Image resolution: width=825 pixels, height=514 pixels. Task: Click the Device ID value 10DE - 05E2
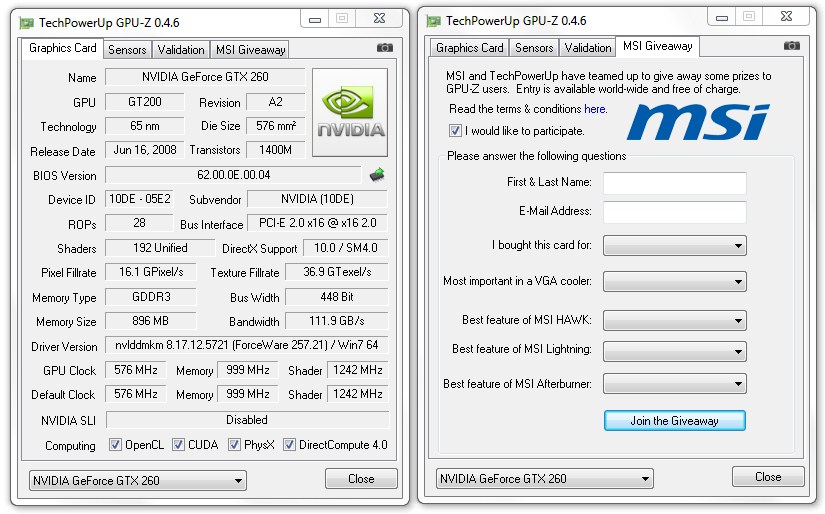[139, 198]
